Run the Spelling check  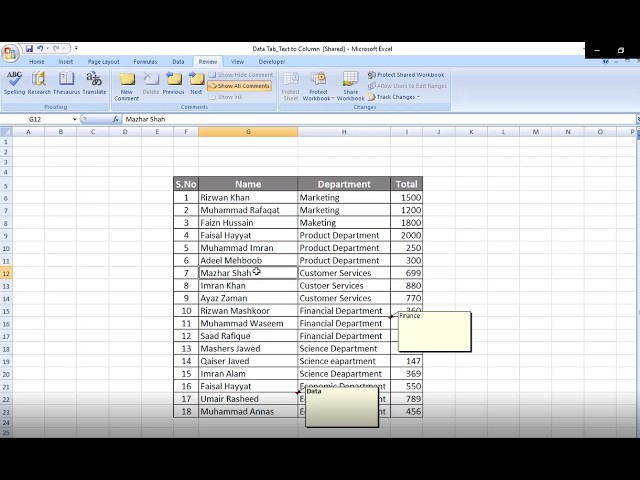[14, 83]
